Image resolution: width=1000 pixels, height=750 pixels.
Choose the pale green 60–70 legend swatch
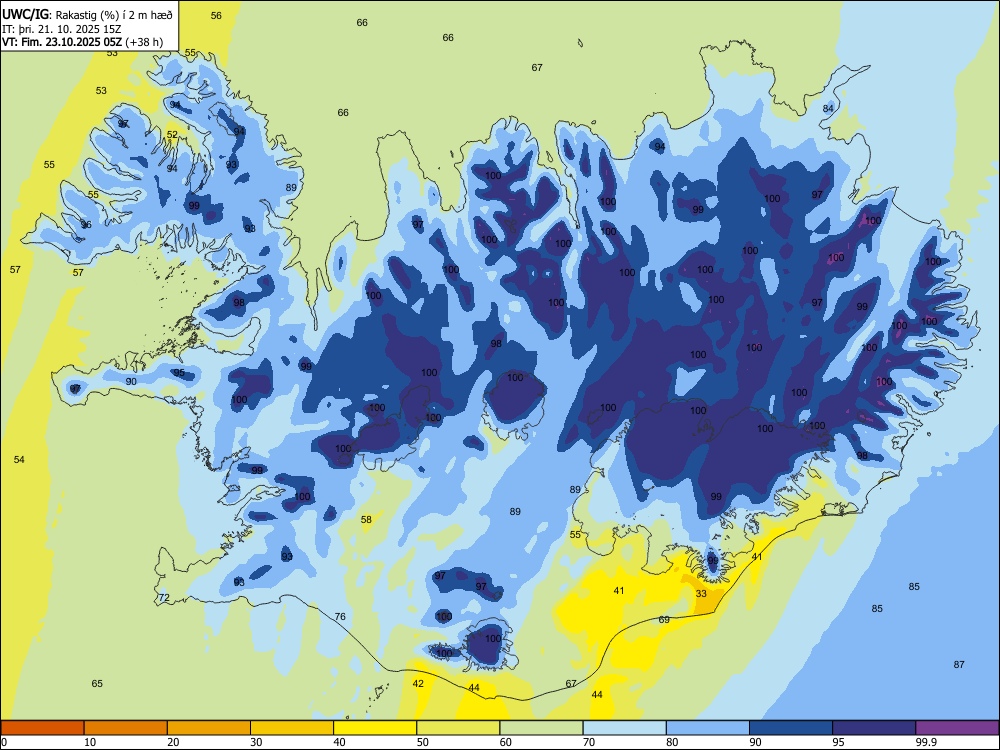coord(541,728)
